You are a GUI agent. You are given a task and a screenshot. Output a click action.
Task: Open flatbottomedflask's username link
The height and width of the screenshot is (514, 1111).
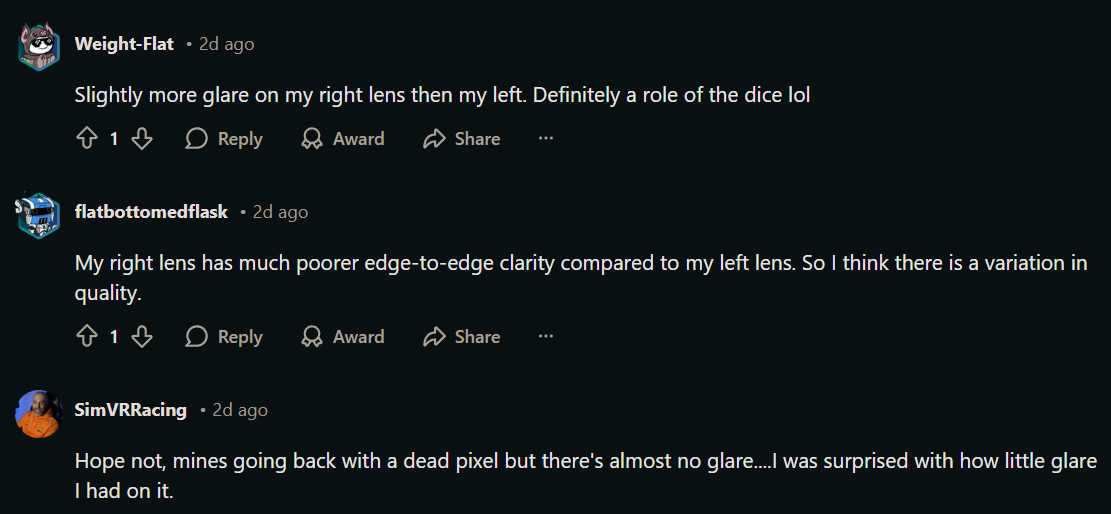click(x=152, y=211)
